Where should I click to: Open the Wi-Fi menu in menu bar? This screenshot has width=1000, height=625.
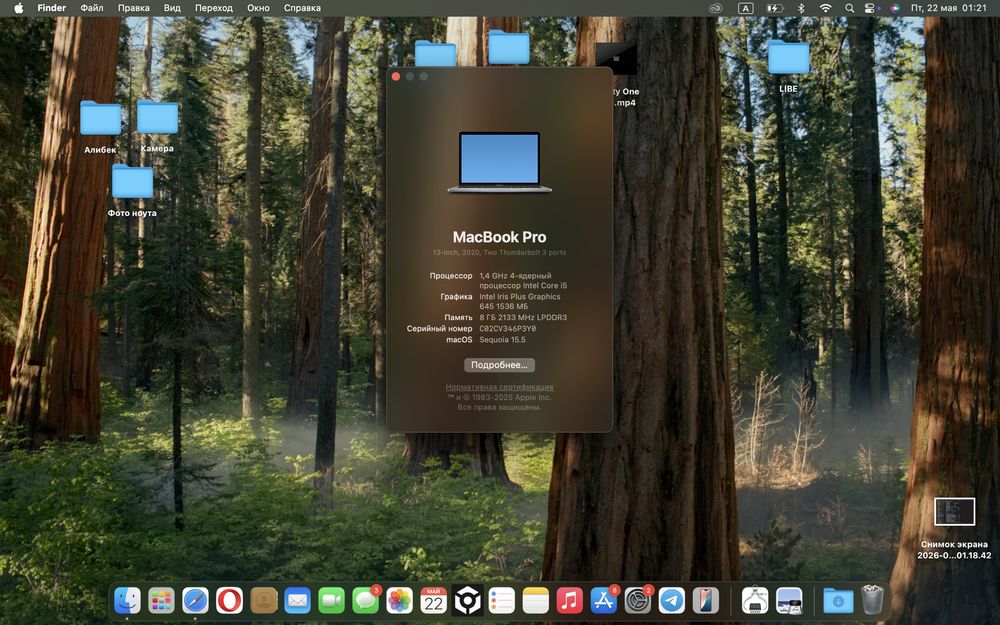click(x=826, y=8)
